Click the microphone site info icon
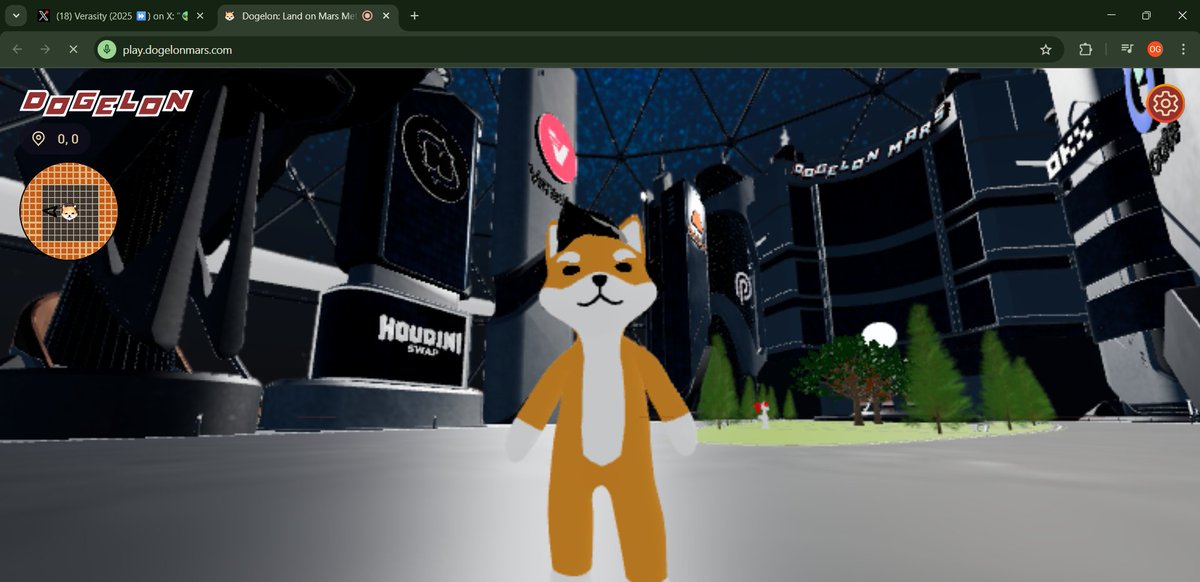The width and height of the screenshot is (1200, 582). pos(107,49)
